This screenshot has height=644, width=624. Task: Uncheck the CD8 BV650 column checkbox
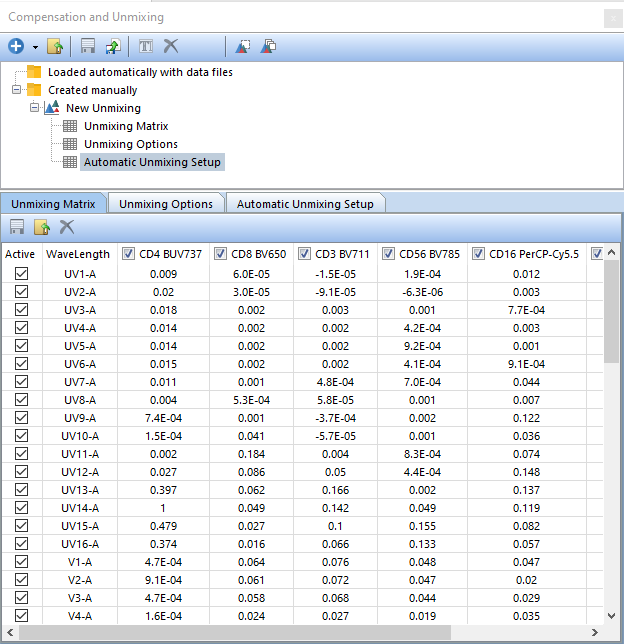click(x=220, y=254)
